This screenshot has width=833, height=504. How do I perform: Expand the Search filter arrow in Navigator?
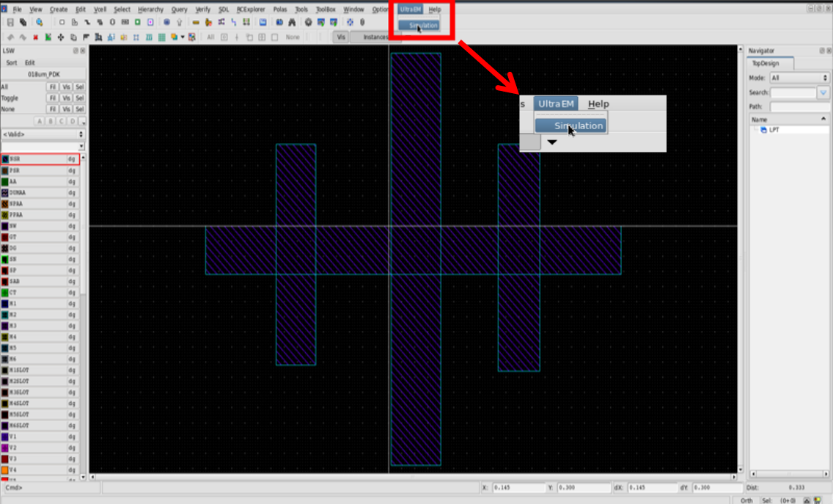[823, 92]
